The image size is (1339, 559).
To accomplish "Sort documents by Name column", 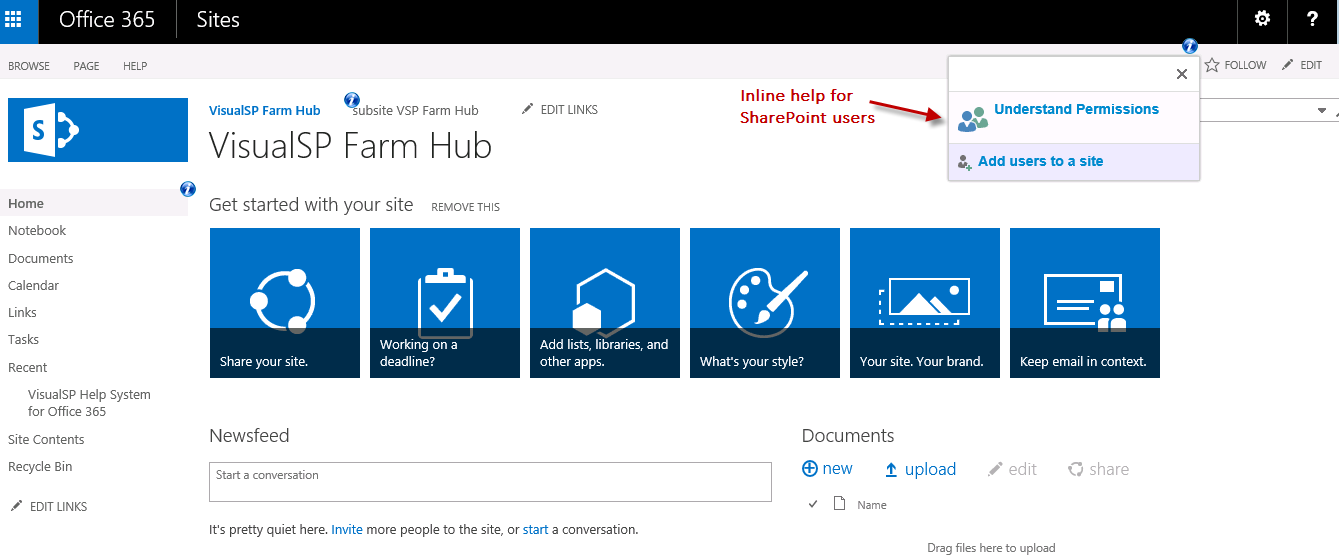I will [872, 505].
